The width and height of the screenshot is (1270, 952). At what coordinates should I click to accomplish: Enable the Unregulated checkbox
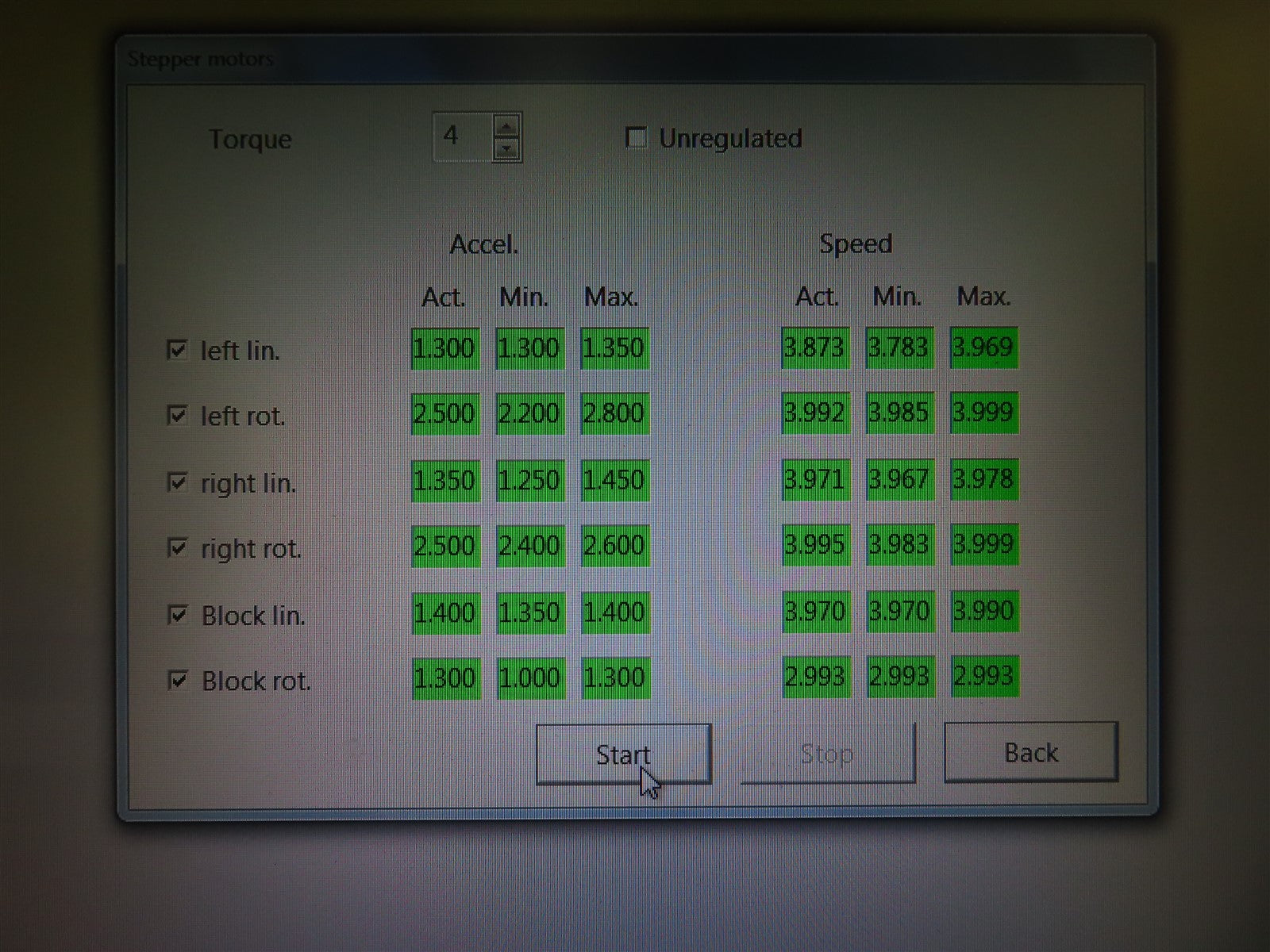(636, 138)
